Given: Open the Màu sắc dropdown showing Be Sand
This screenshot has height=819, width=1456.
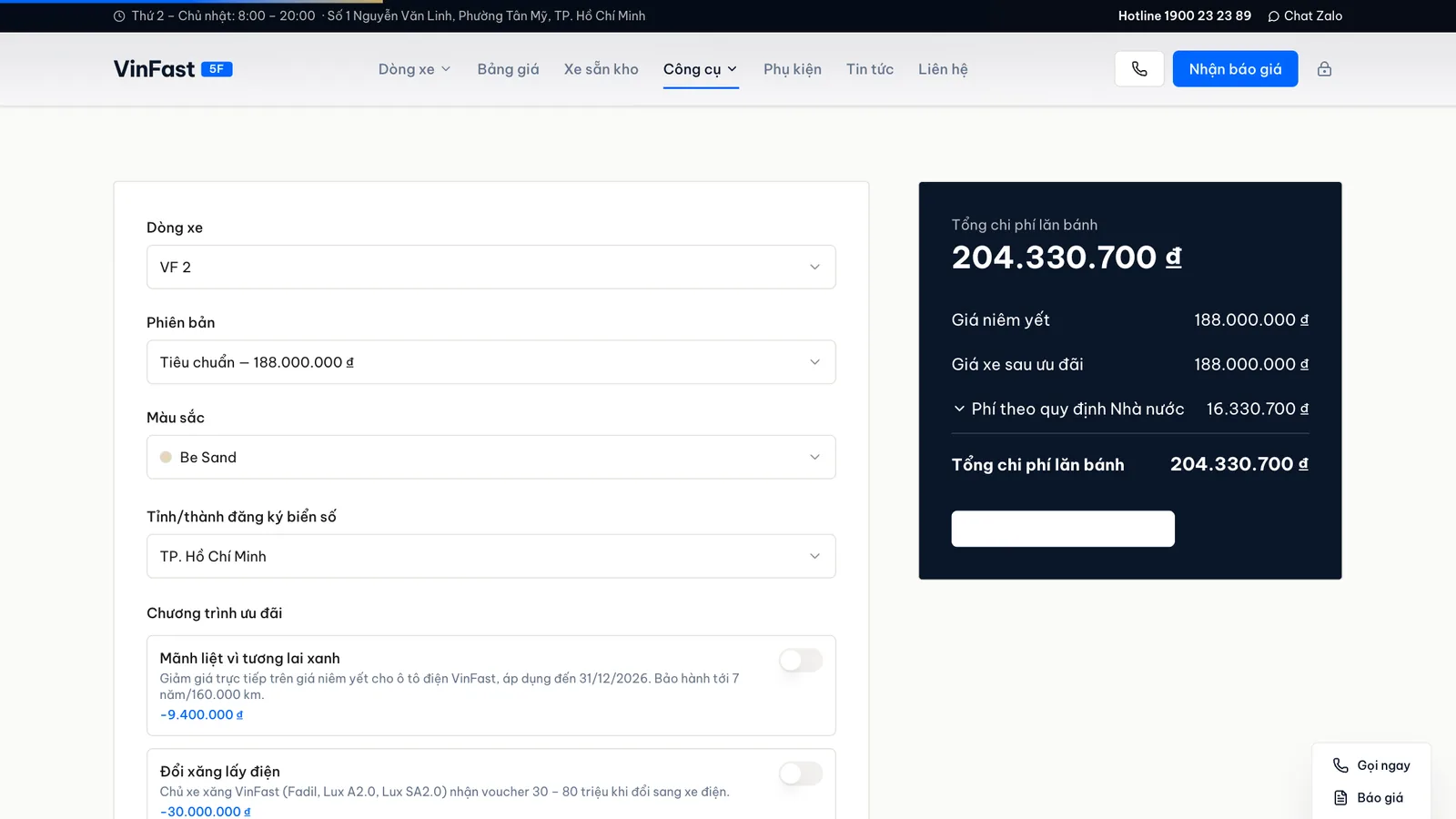Looking at the screenshot, I should 491,457.
